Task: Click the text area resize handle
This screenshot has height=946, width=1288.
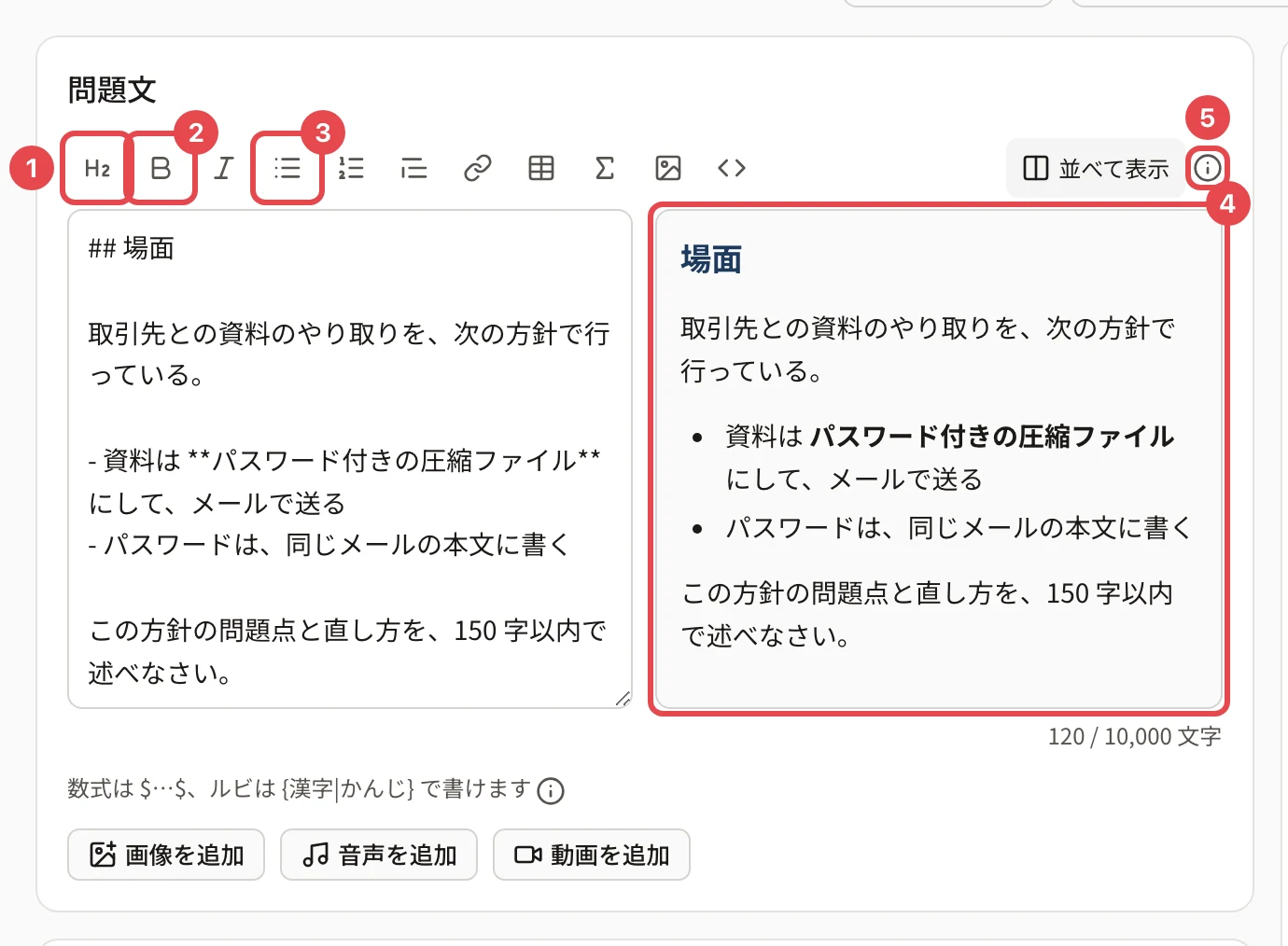Action: coord(623,699)
